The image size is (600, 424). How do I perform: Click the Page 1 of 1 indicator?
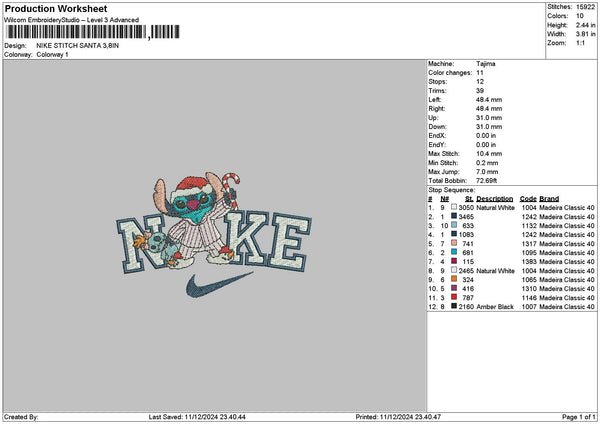point(579,417)
